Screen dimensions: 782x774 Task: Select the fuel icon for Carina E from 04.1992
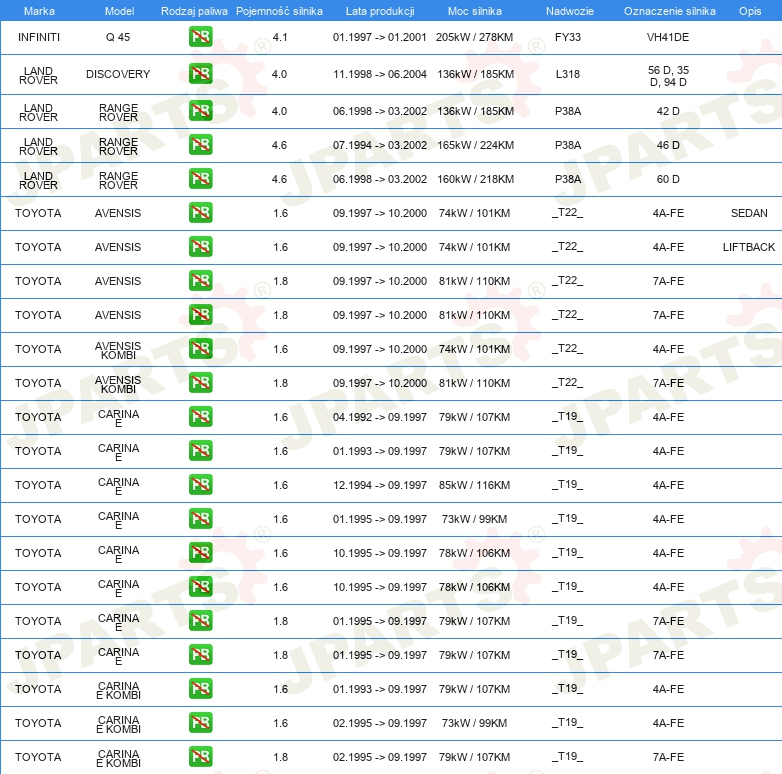click(200, 416)
